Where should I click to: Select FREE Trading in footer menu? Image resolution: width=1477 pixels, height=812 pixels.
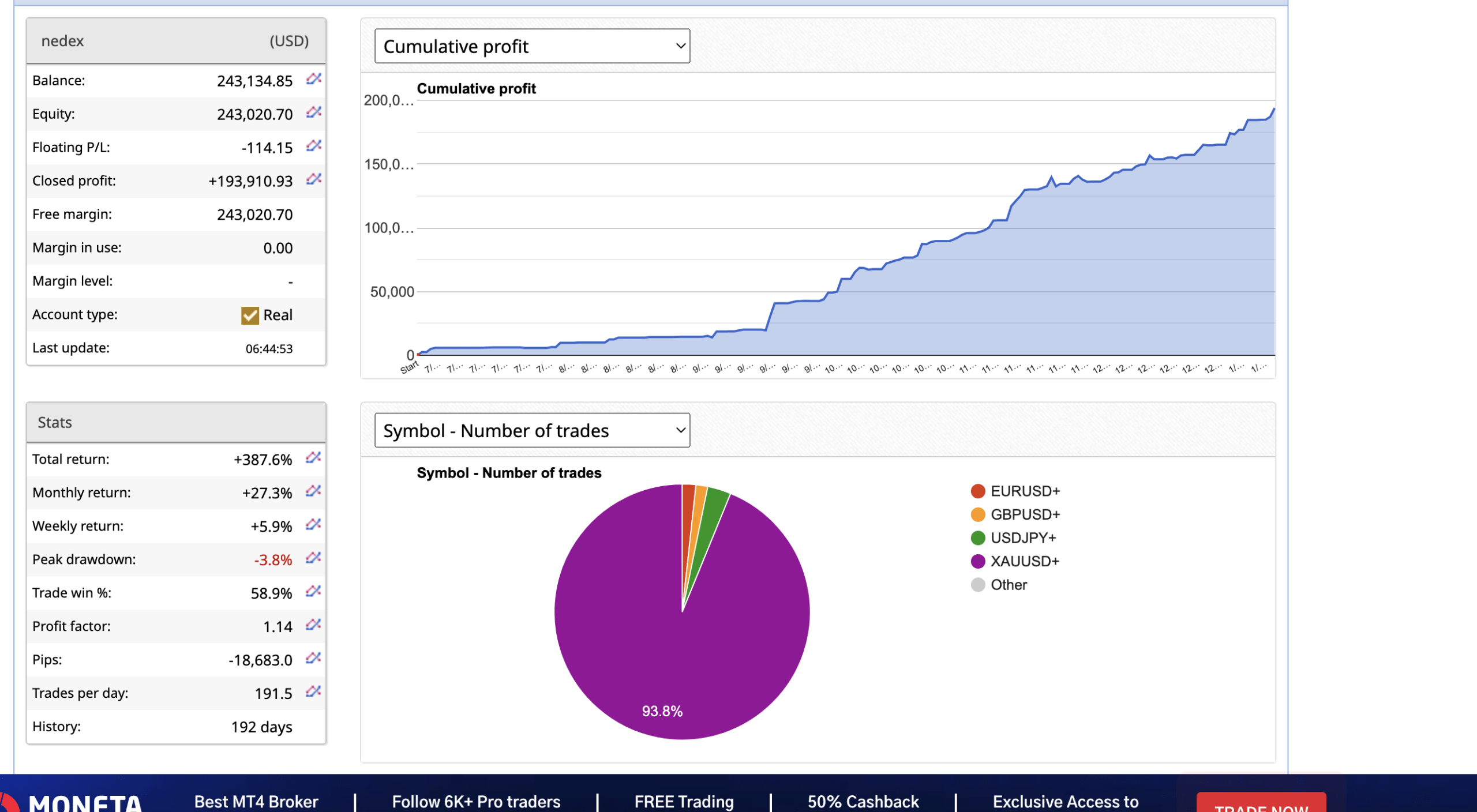coord(683,802)
